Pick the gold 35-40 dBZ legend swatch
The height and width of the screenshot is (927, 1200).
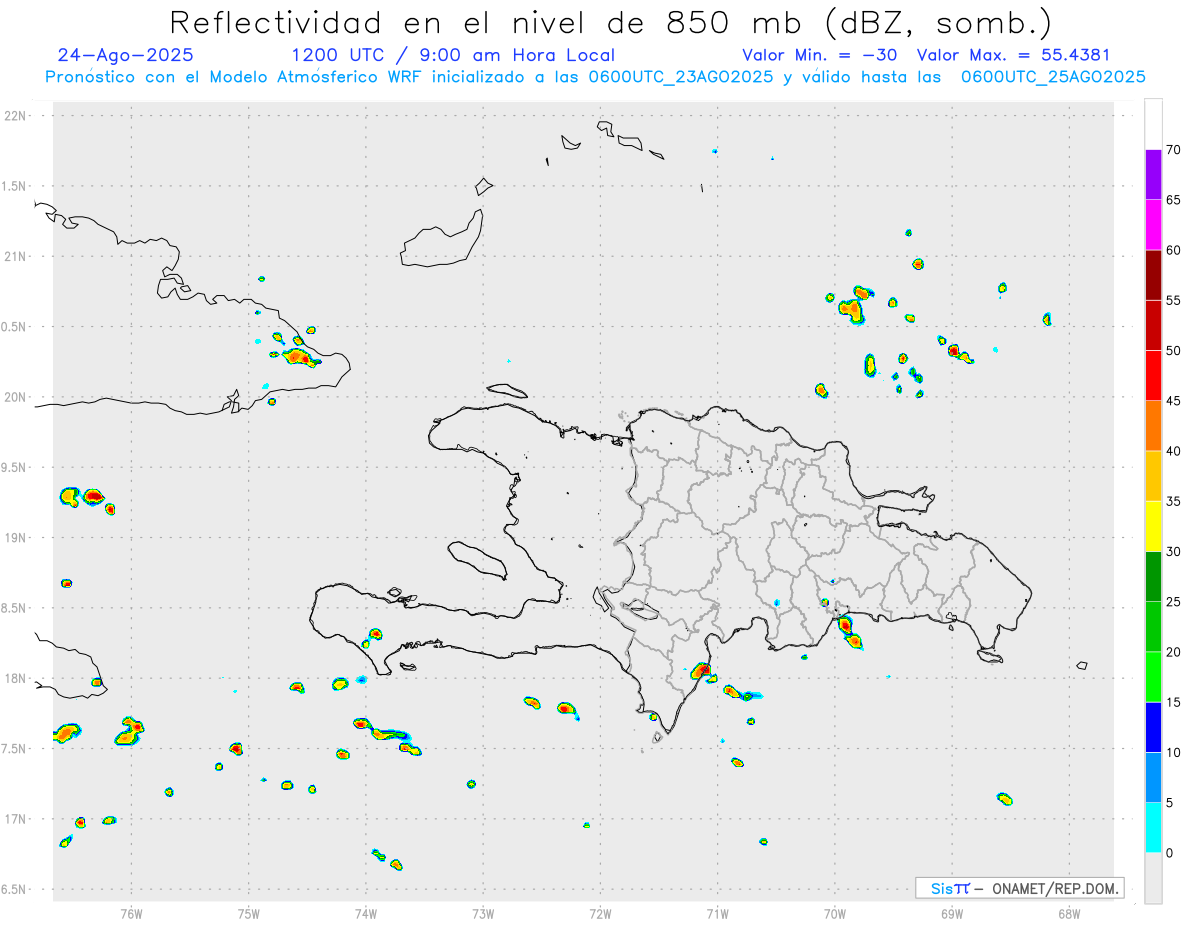coord(1154,476)
